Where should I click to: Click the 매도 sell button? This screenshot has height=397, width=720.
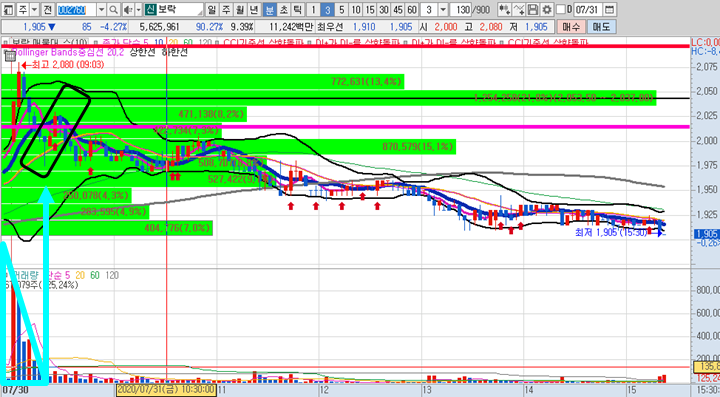pyautogui.click(x=601, y=27)
